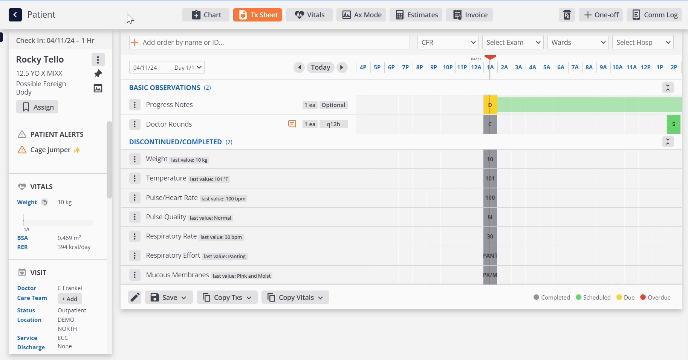Click the back arrow next to Patient
Screen dimensions: 688x360
click(15, 14)
